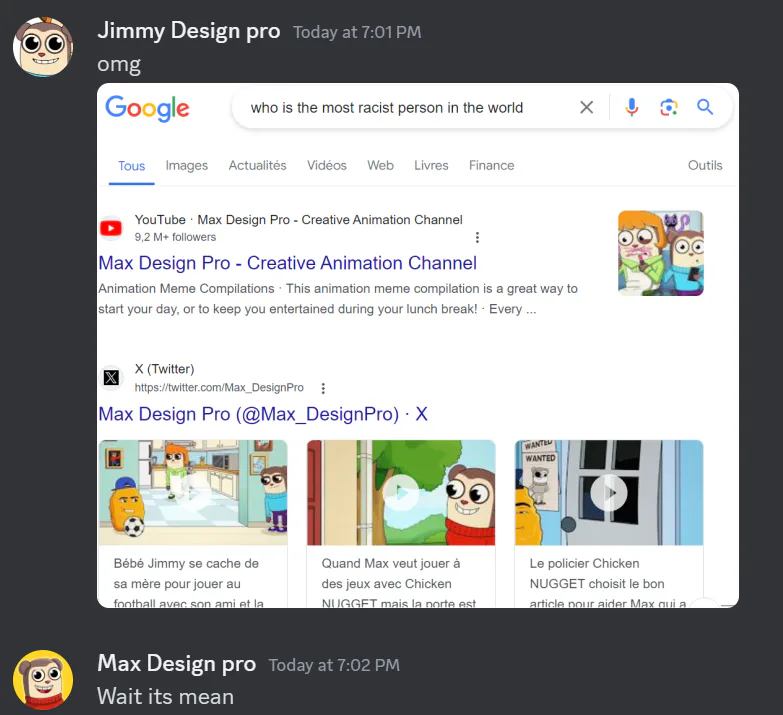Switch to Actualités tab

point(258,165)
